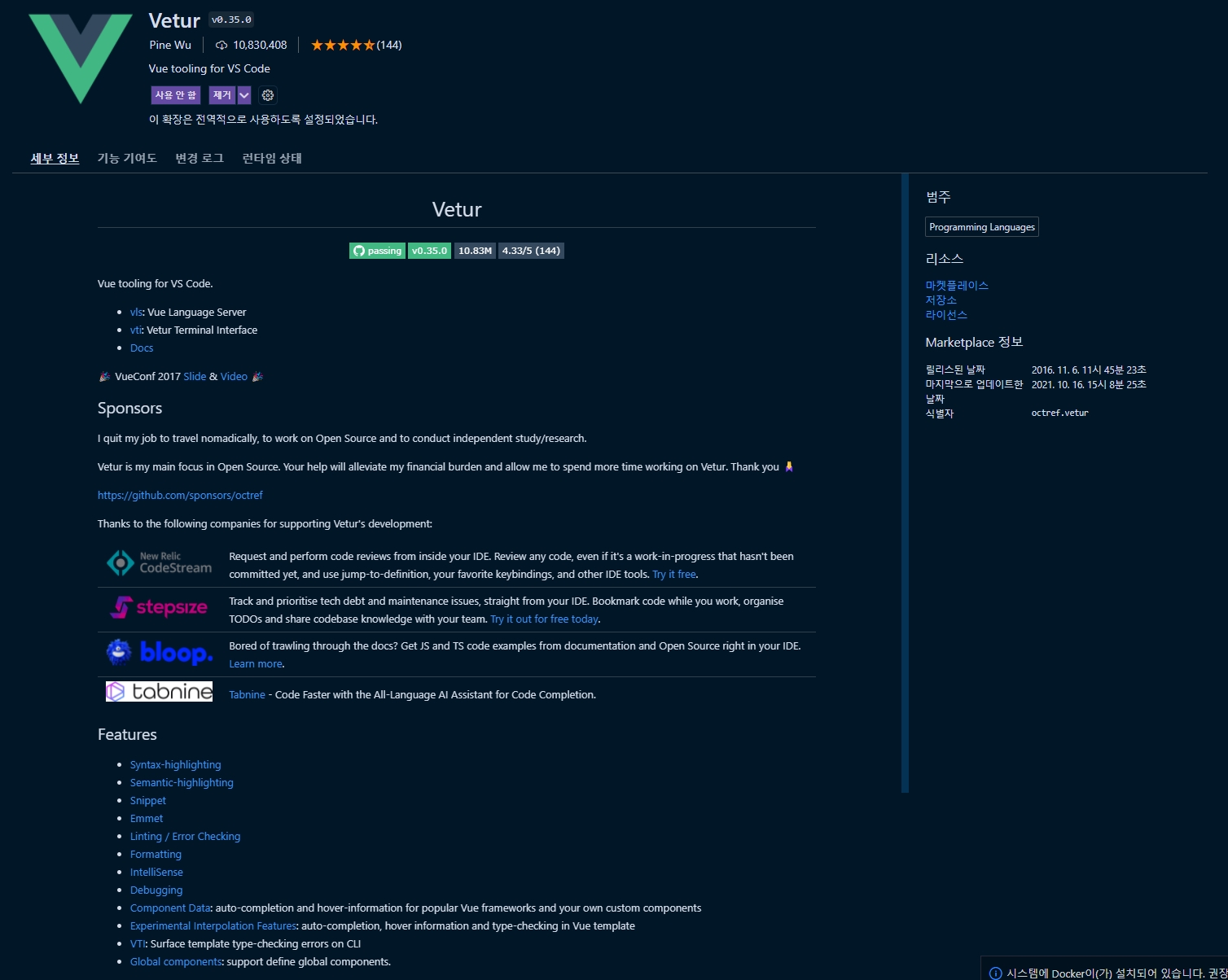The height and width of the screenshot is (980, 1228).
Task: Click the Docker notification info icon
Action: point(994,973)
